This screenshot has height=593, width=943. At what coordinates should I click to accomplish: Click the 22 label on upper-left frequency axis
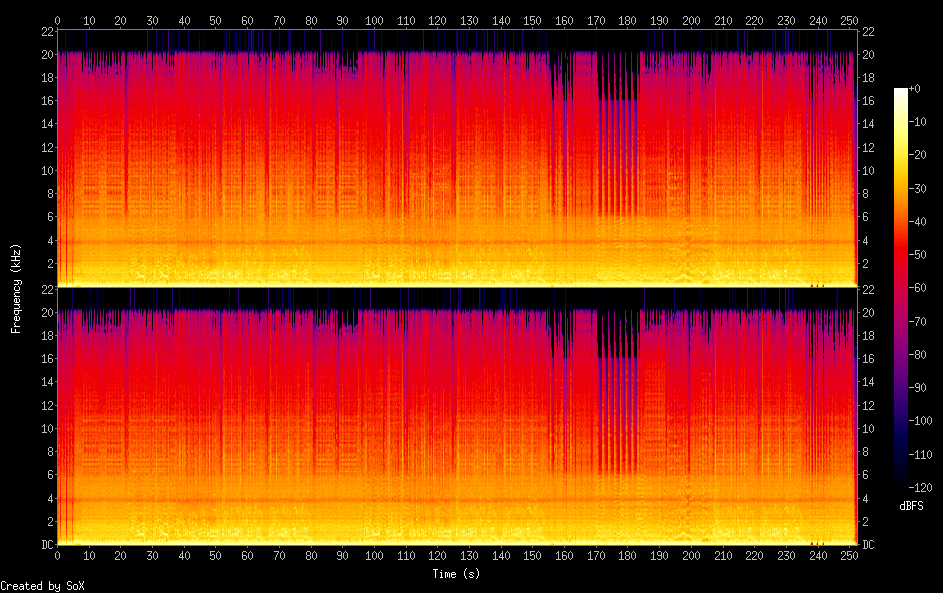(45, 31)
